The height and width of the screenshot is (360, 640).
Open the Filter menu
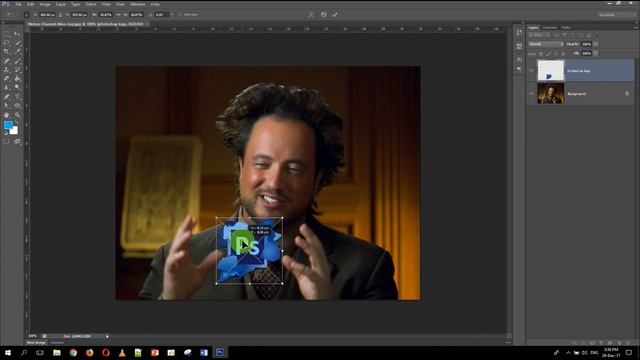(106, 4)
